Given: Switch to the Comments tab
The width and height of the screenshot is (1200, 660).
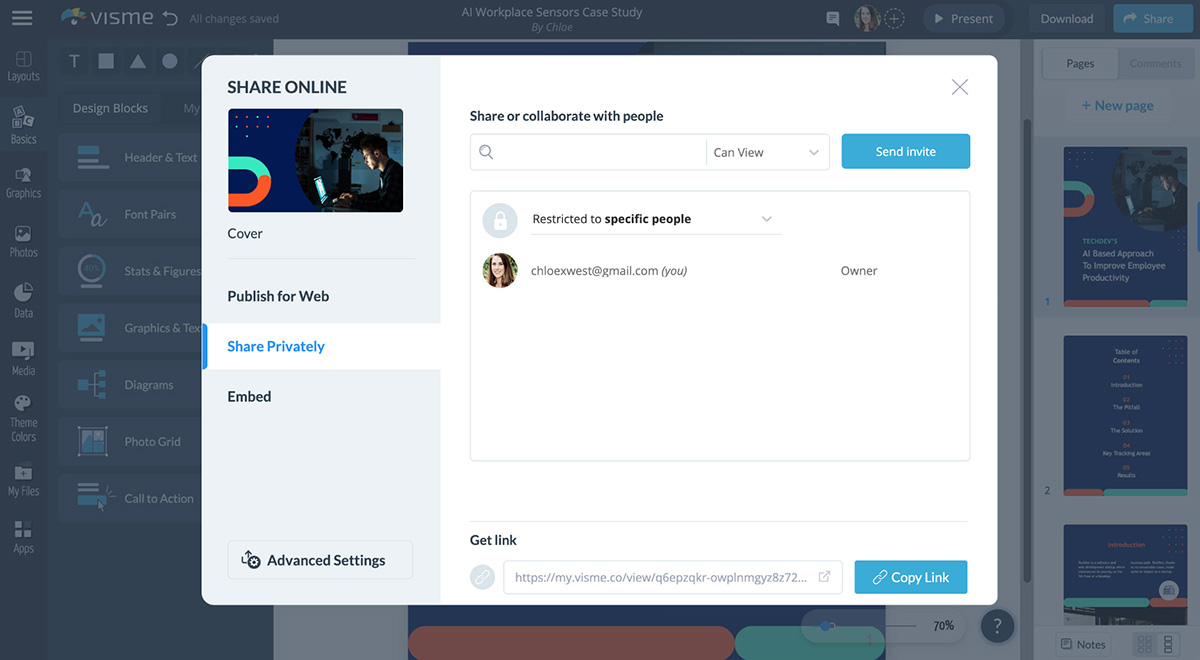Looking at the screenshot, I should (1155, 63).
